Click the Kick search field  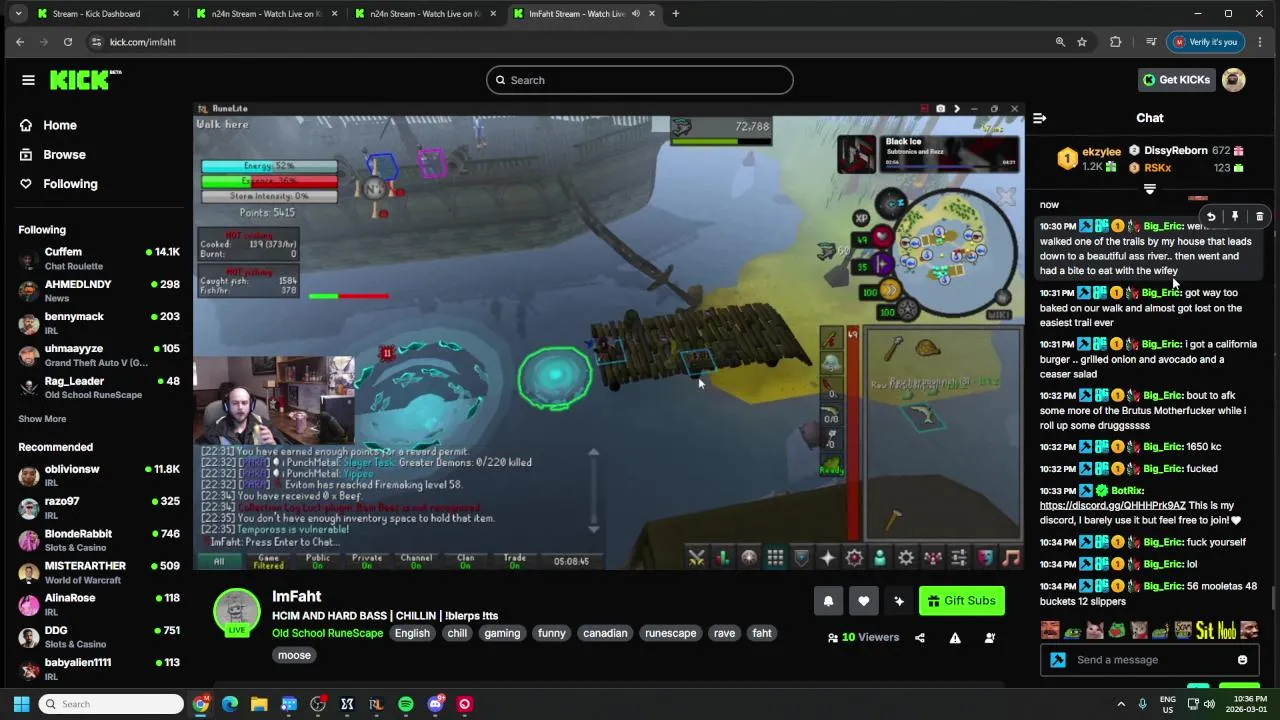(640, 80)
